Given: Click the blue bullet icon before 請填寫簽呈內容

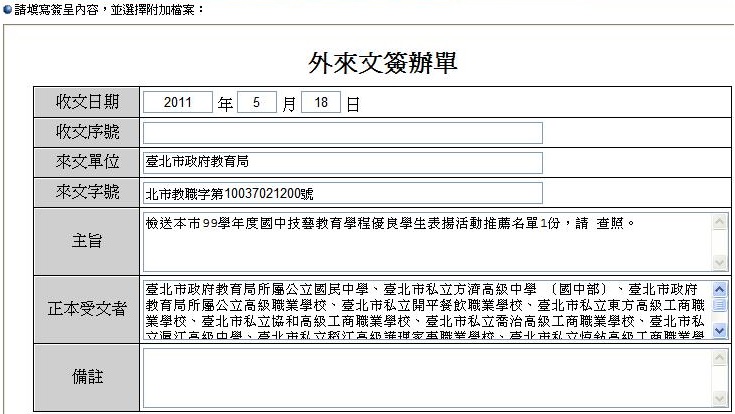Looking at the screenshot, I should click(x=8, y=9).
